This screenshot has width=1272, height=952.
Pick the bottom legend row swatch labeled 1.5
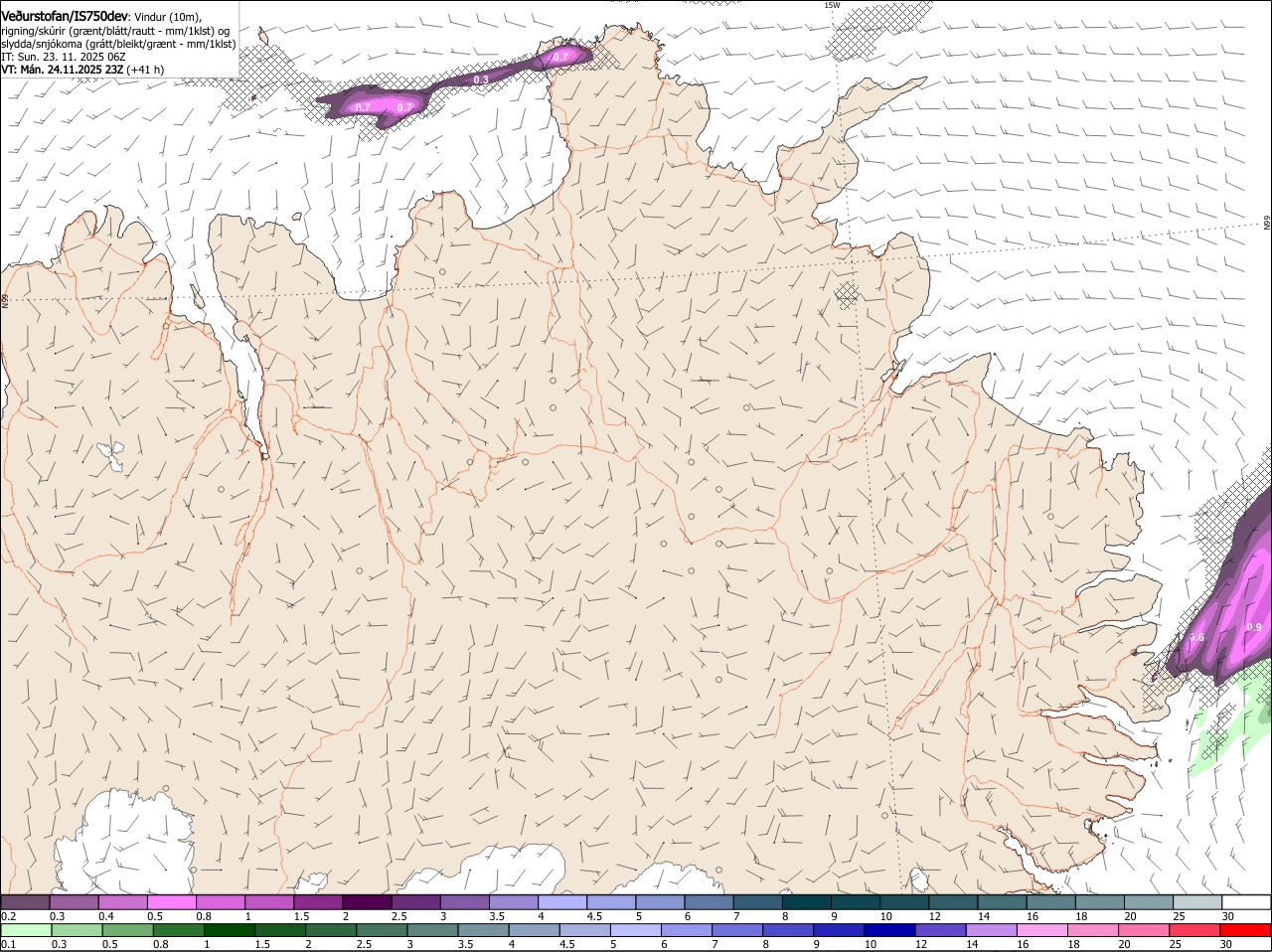point(279,930)
